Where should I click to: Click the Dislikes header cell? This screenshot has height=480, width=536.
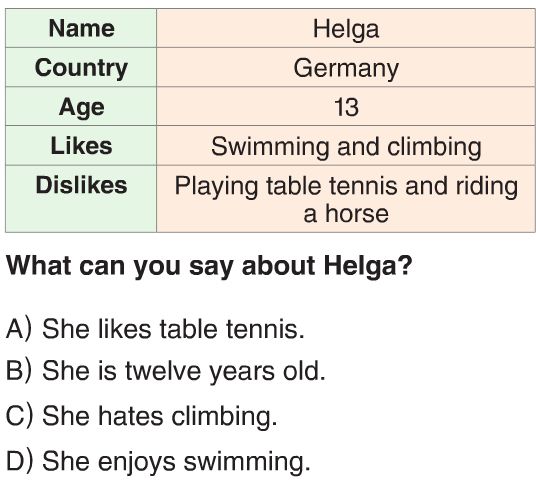(81, 199)
